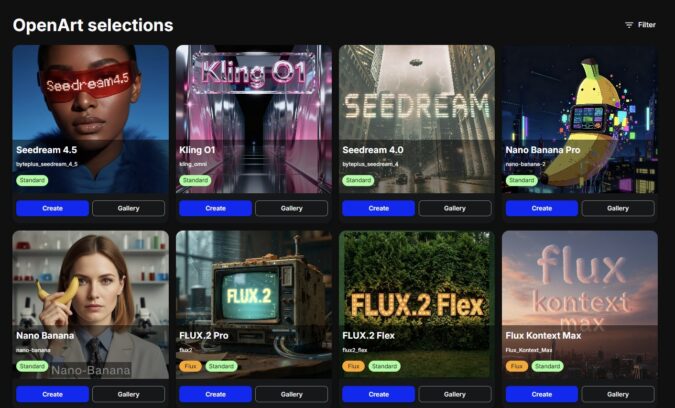Click Create for Nano Banana Pro
The height and width of the screenshot is (408, 675).
(x=542, y=208)
